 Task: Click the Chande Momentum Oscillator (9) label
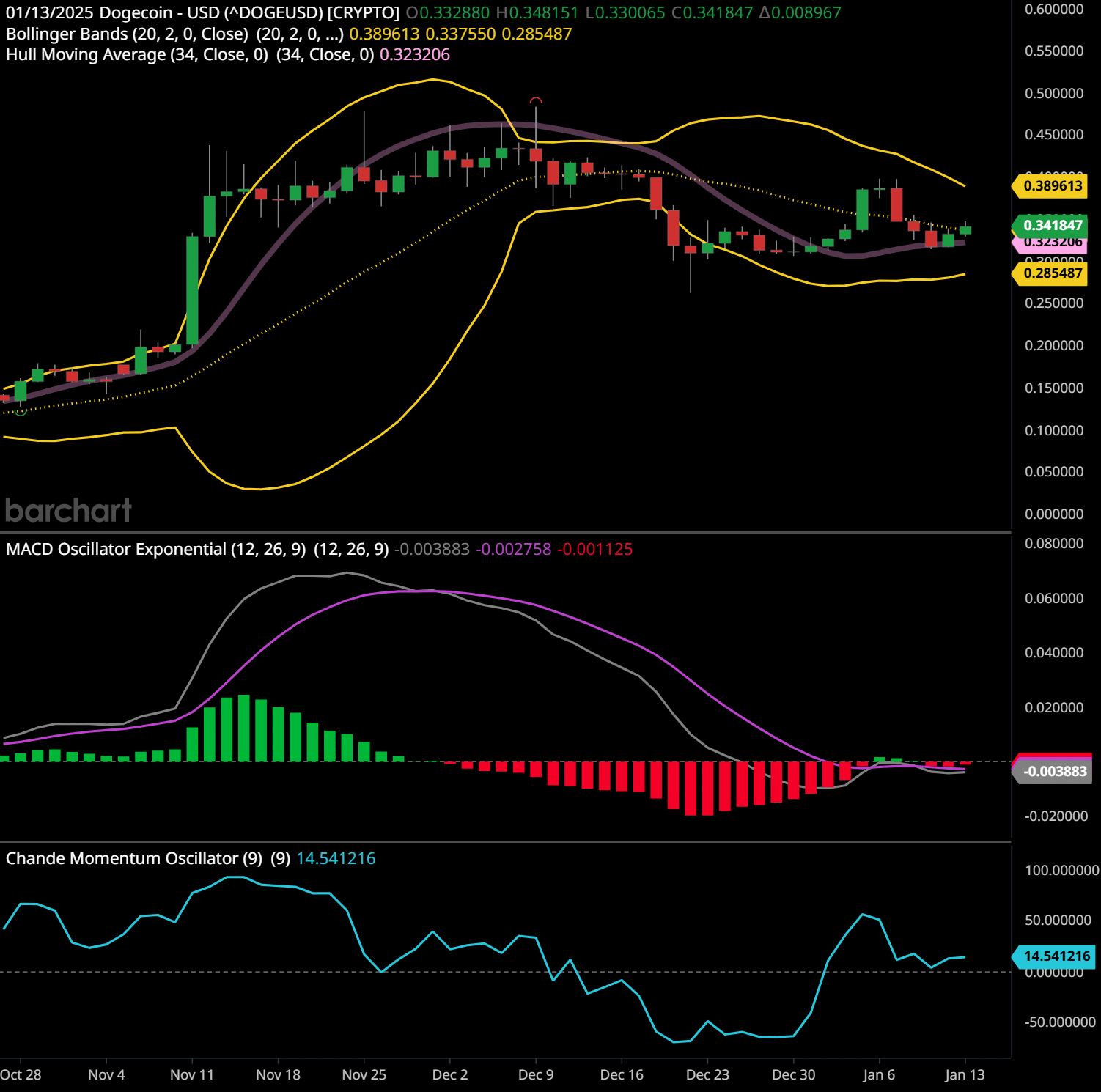(x=134, y=858)
